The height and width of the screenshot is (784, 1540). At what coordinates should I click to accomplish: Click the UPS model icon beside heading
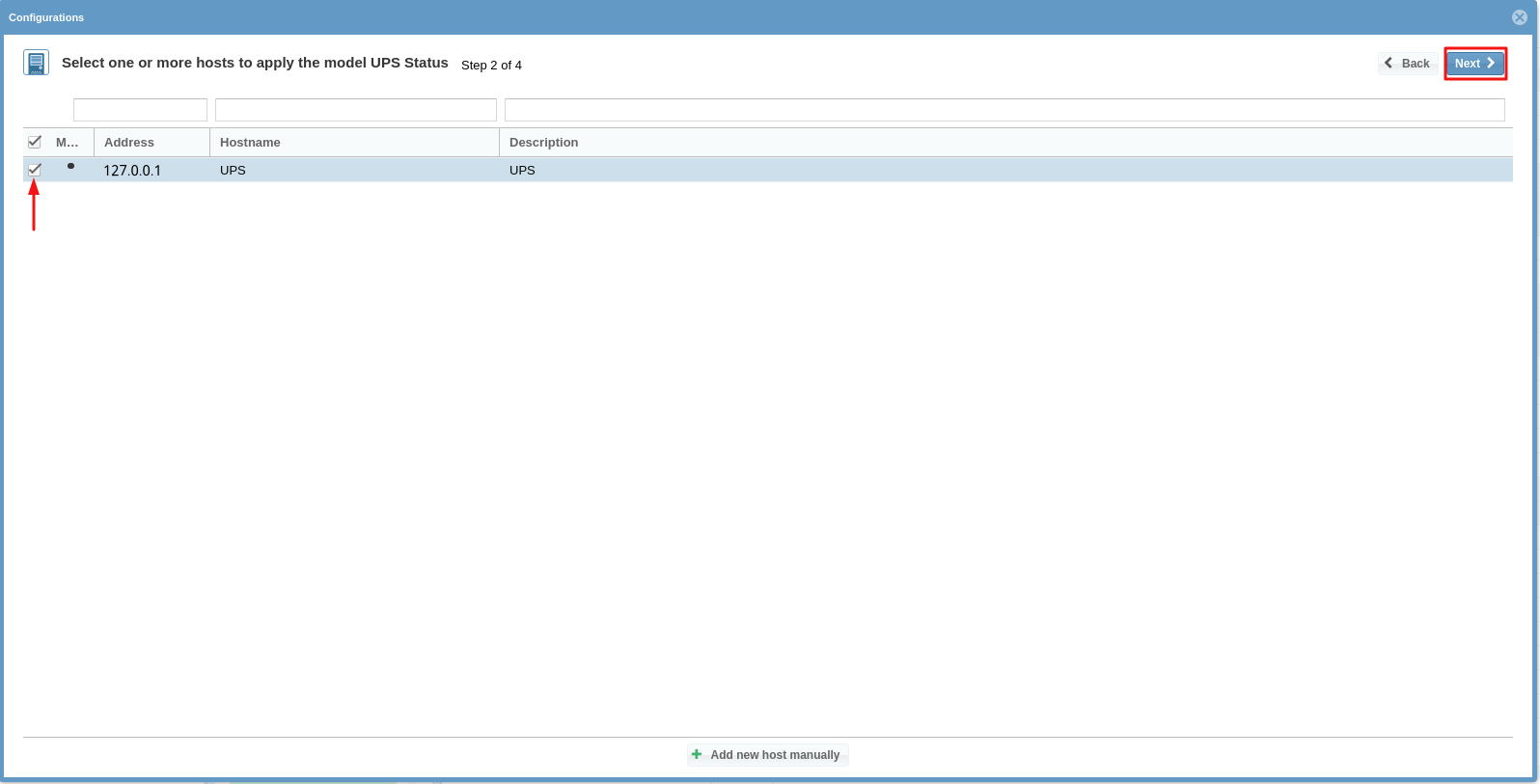[36, 64]
